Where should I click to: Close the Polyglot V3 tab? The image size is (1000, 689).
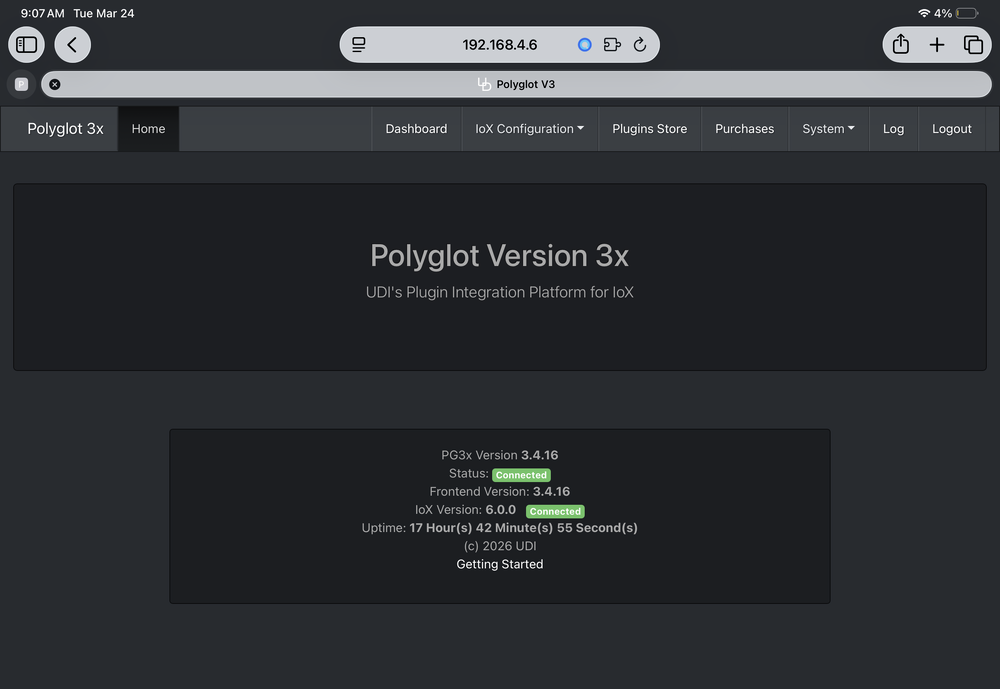(x=55, y=84)
